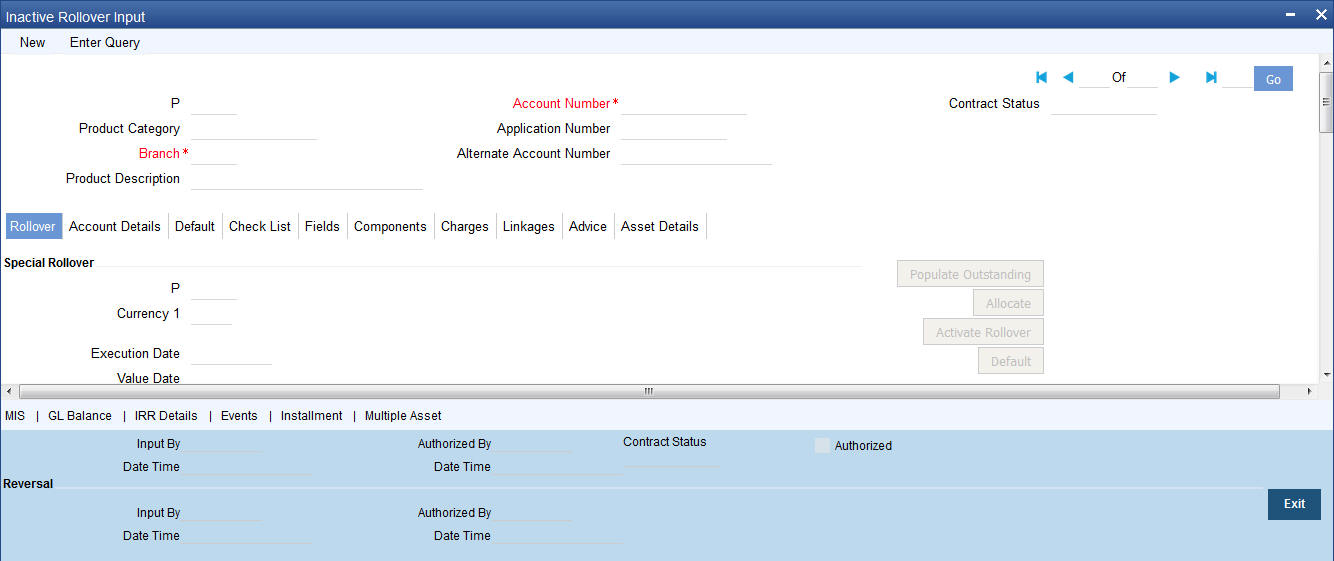Click the Exit button
Viewport: 1334px width, 561px height.
tap(1294, 504)
